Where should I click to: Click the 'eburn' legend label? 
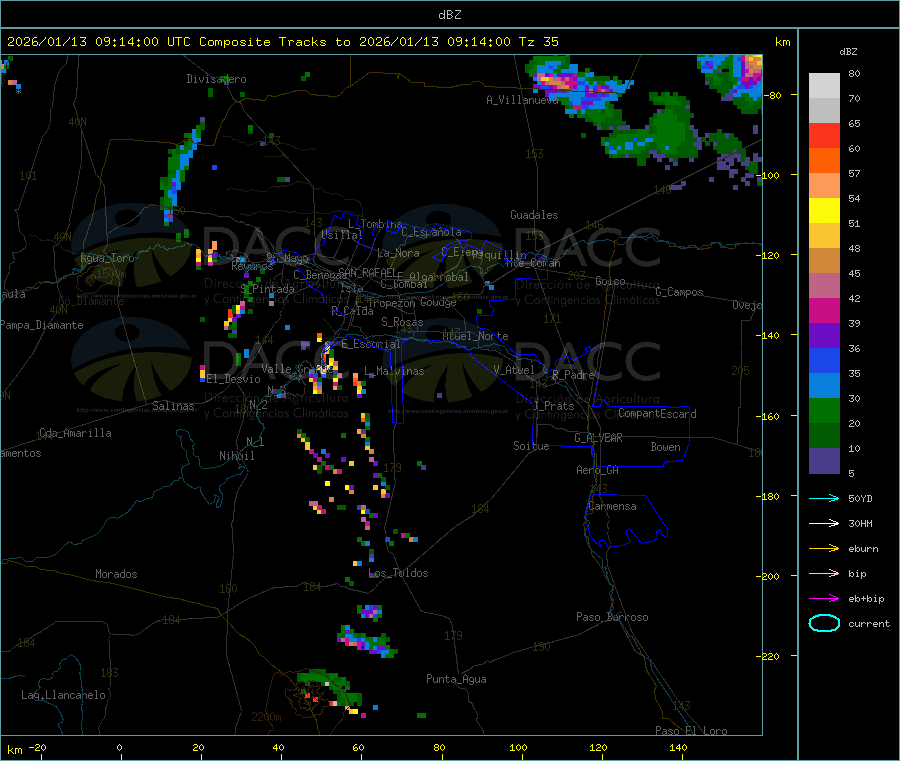pos(863,549)
